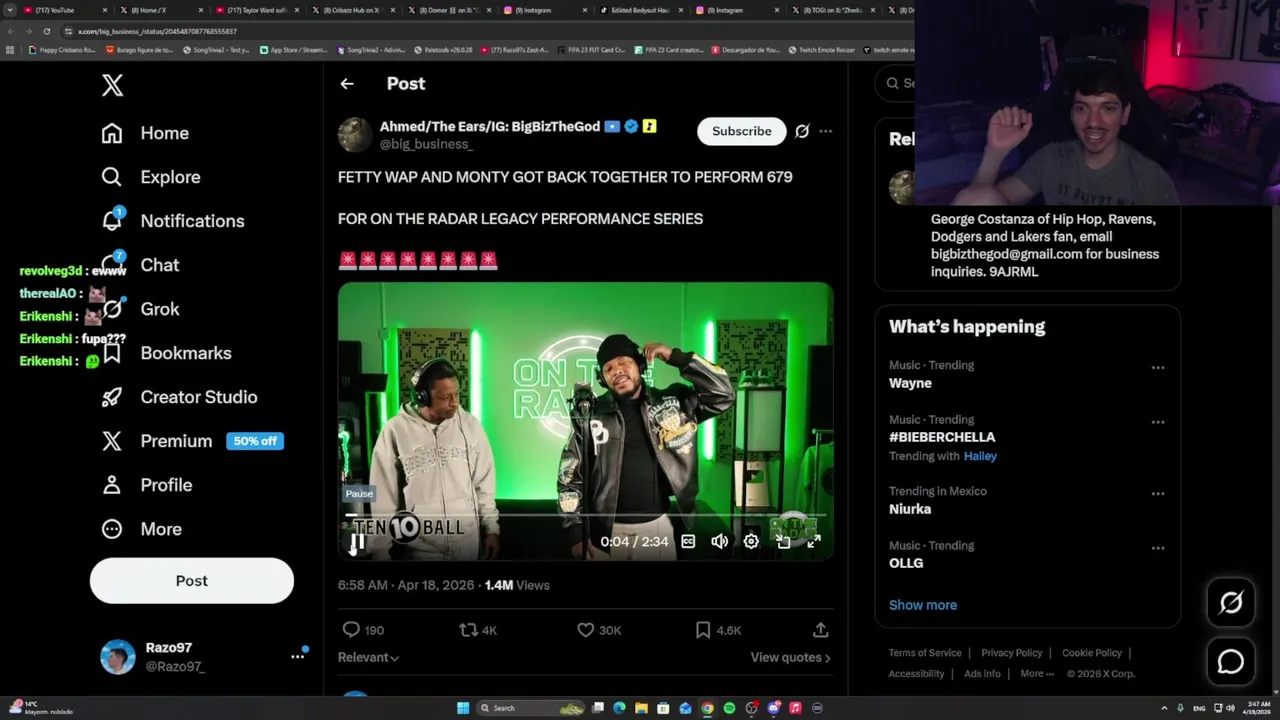Reload the page in browser
Viewport: 1280px width, 720px height.
point(46,31)
